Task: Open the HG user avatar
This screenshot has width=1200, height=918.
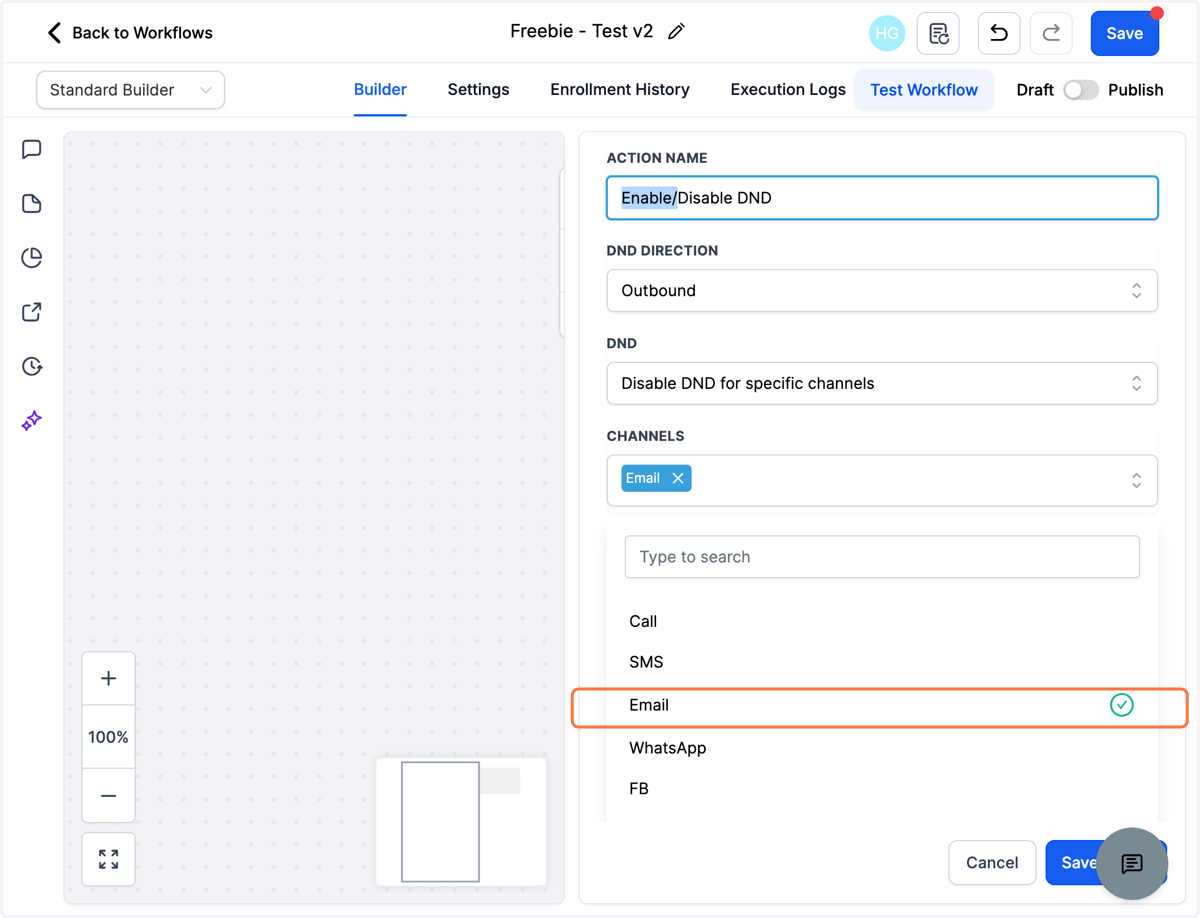Action: (x=887, y=33)
